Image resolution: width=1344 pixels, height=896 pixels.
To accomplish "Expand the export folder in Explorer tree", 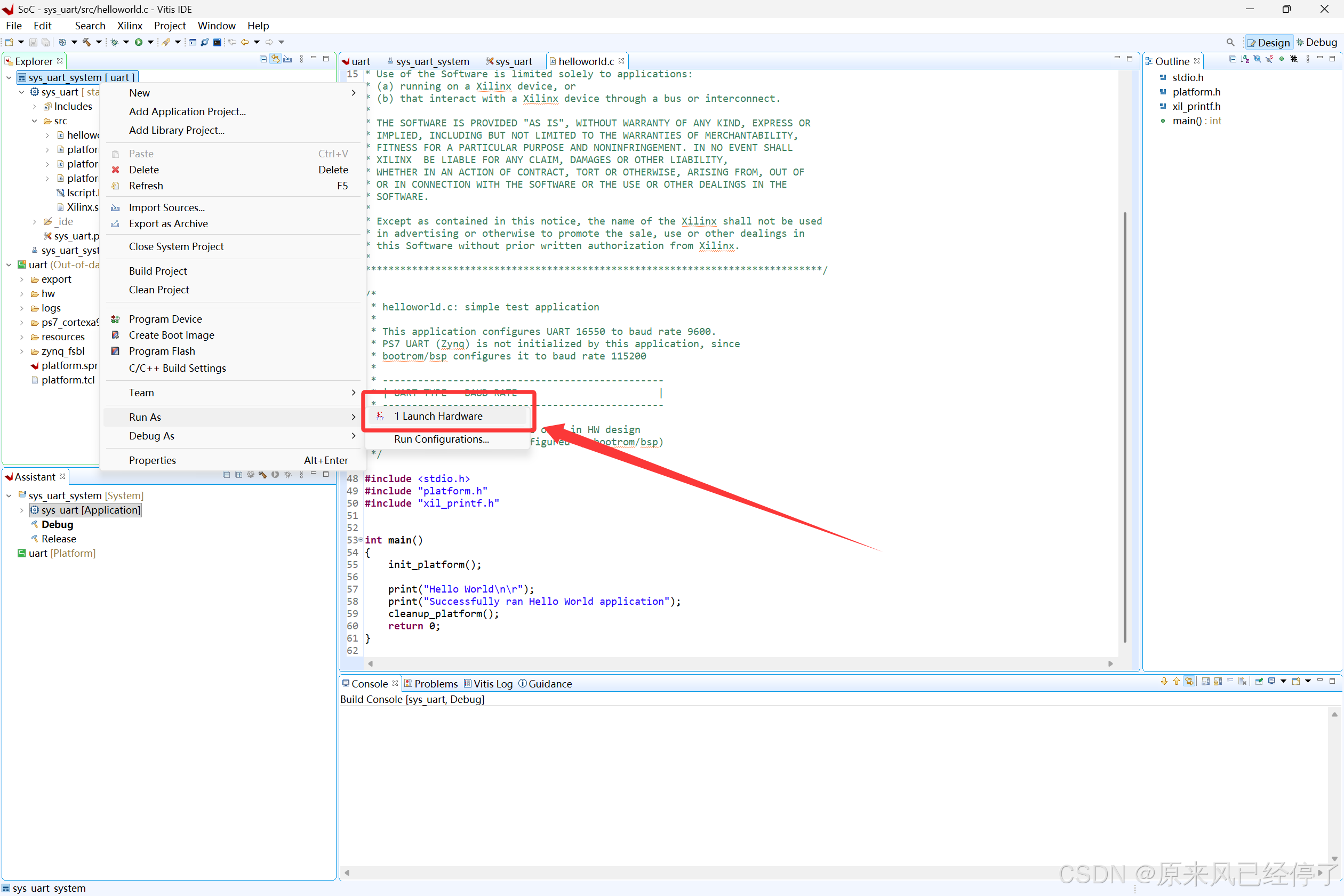I will point(22,279).
